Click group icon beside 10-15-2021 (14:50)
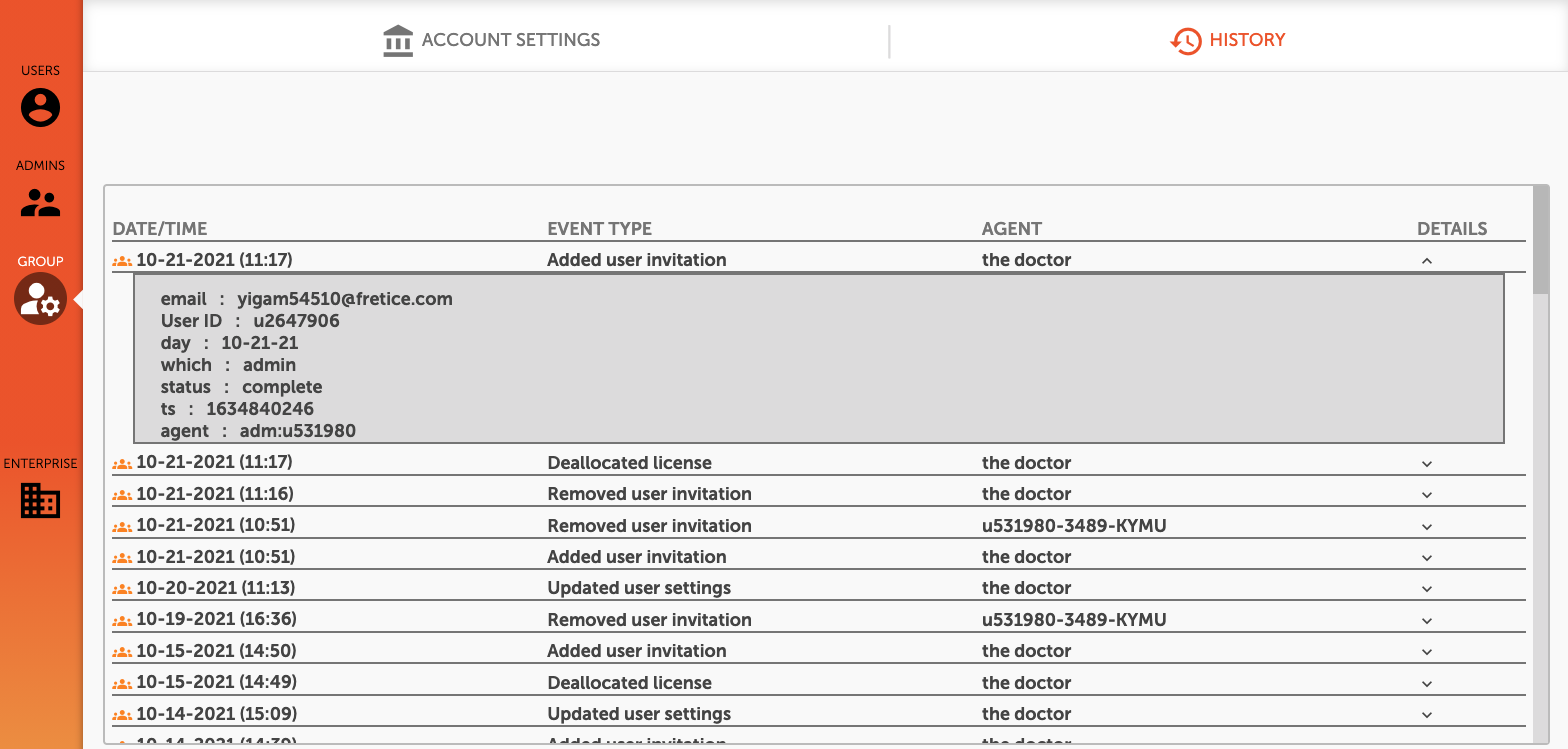Screen dimensions: 1568x749 coord(122,651)
